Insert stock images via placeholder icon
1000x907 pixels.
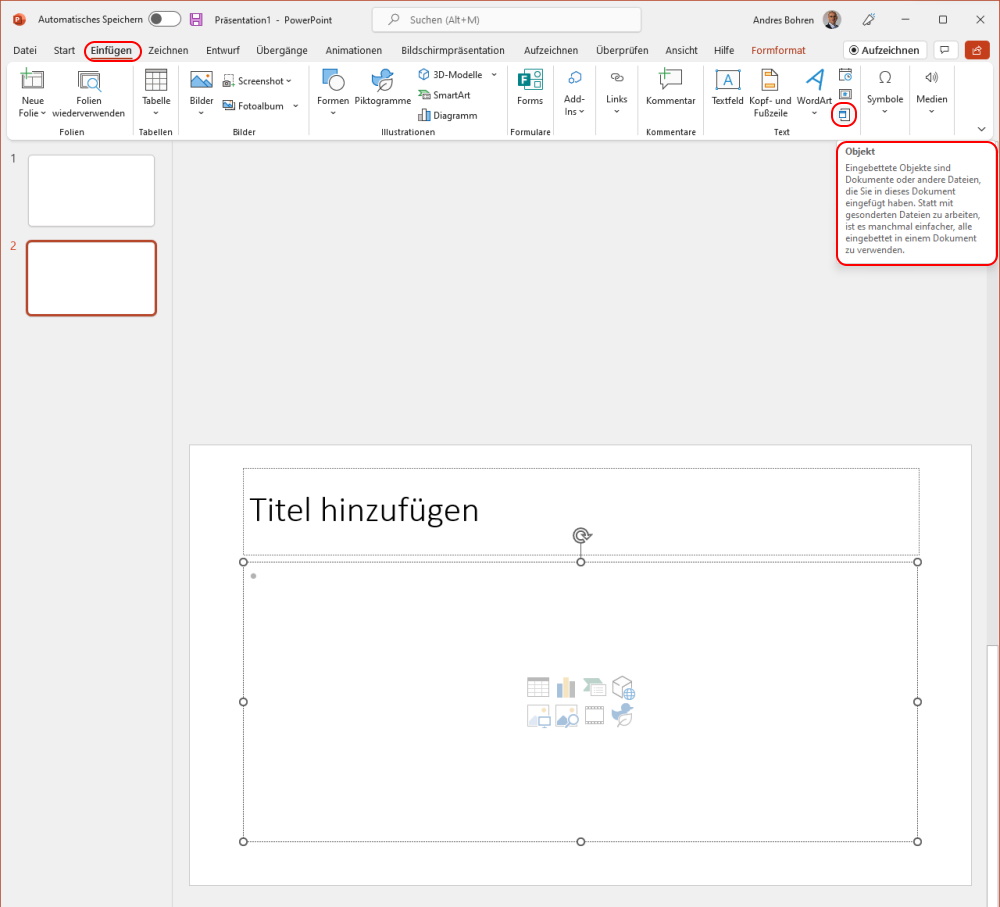(566, 716)
